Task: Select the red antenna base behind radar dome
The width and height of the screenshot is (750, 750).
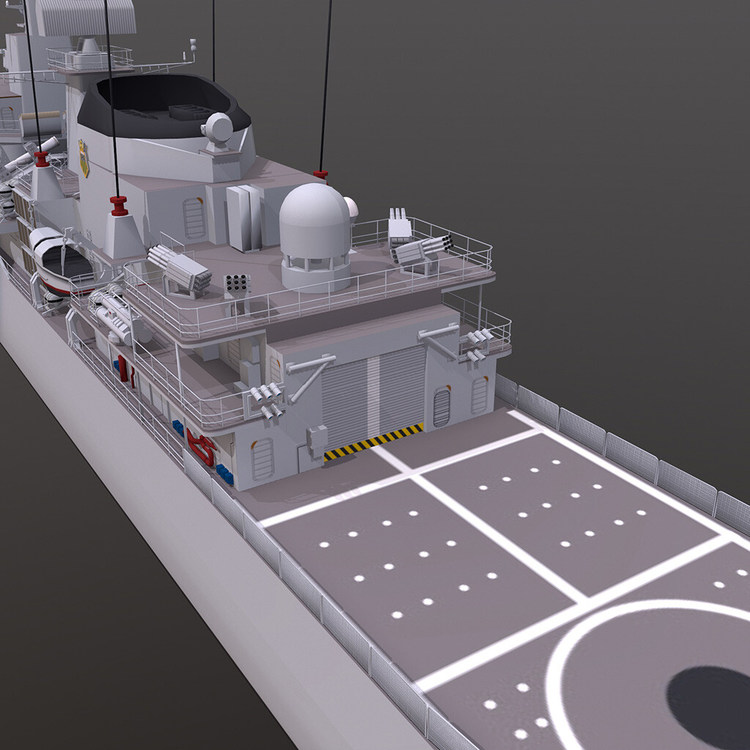Action: (321, 175)
